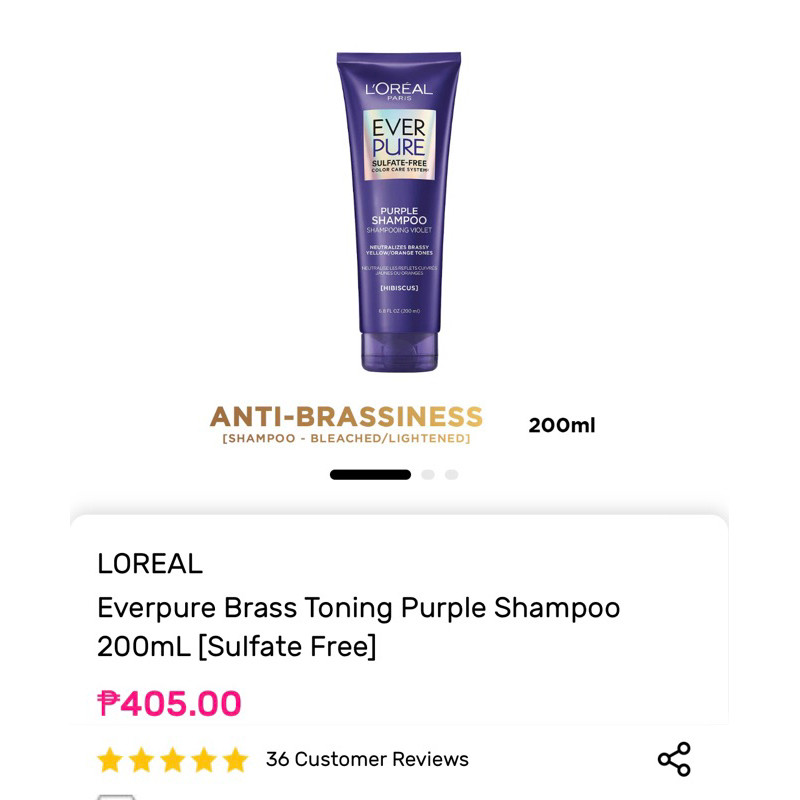Tap the L'Oréal Paris logo on the tube
800x800 pixels.
coord(399,91)
